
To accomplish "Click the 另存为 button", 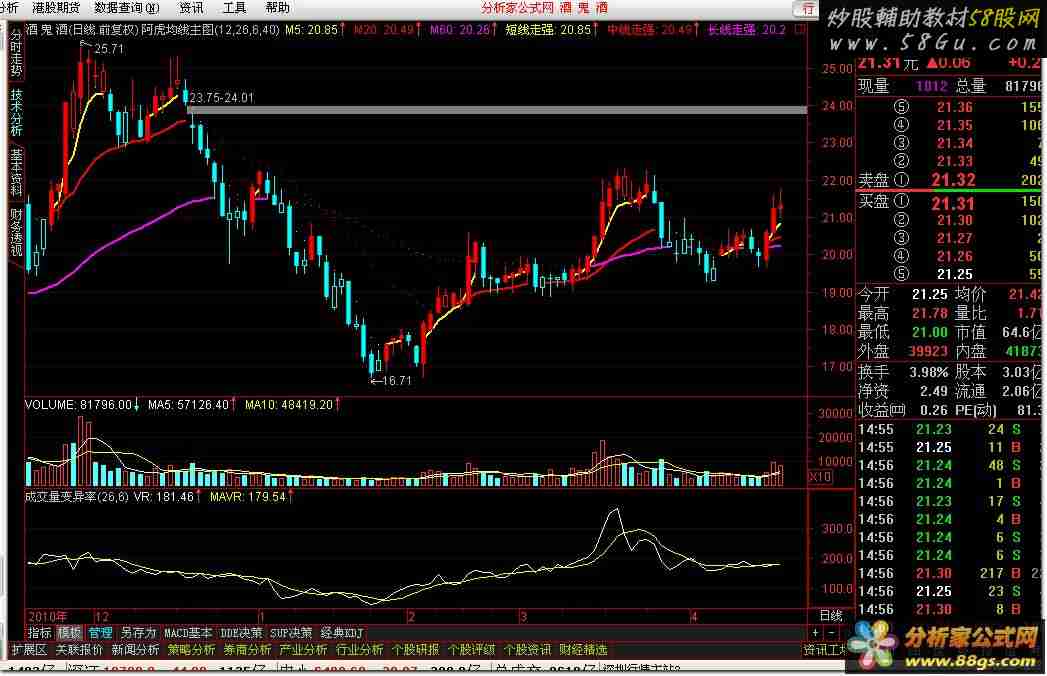I will coord(138,633).
